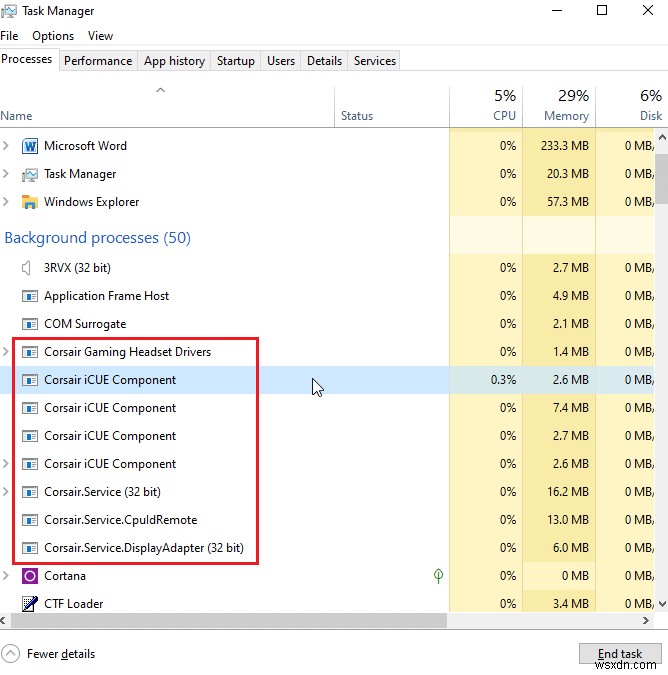
Task: Click the Application Frame Host icon
Action: (30, 296)
